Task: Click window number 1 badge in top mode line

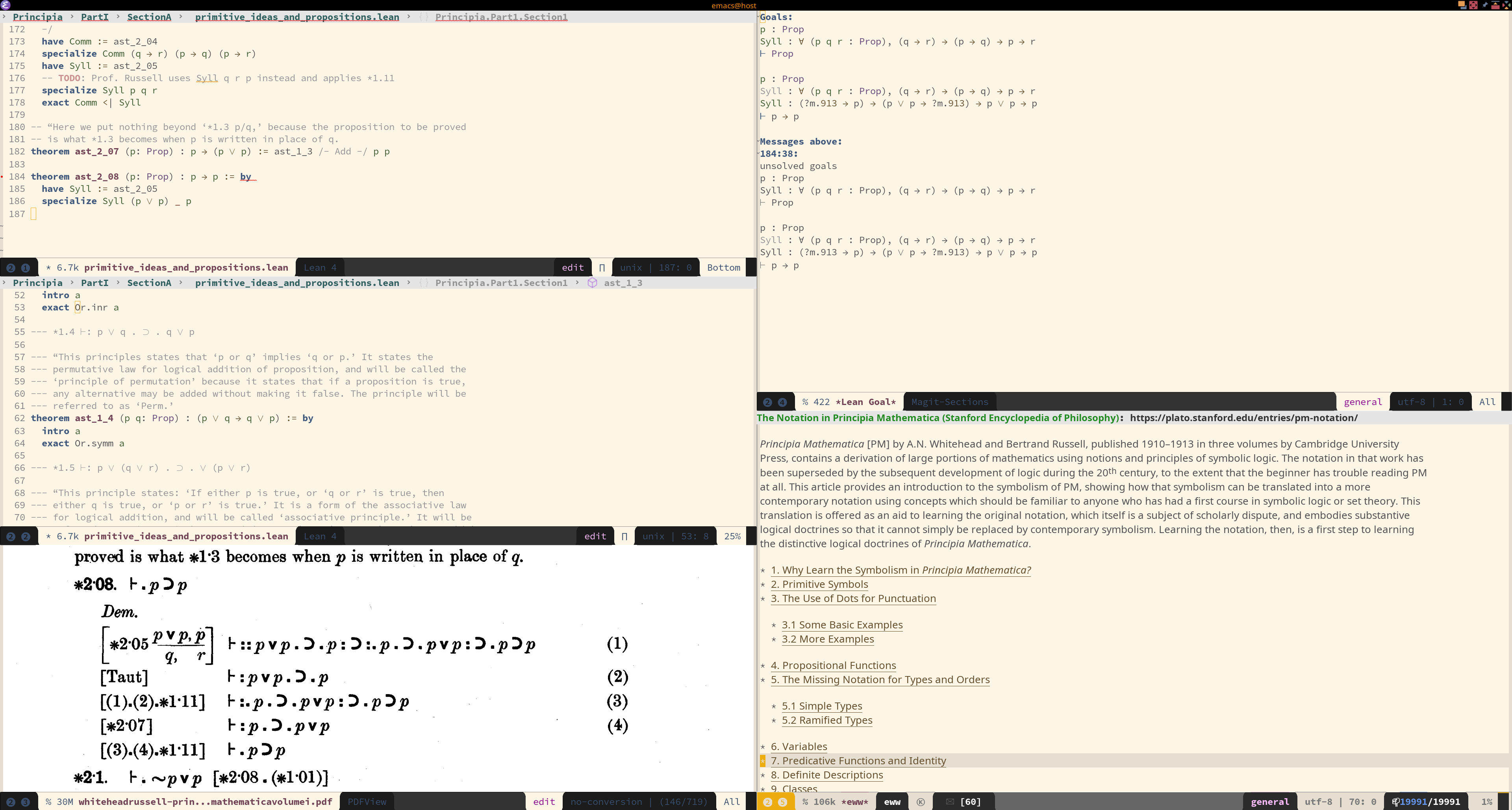Action: point(25,268)
